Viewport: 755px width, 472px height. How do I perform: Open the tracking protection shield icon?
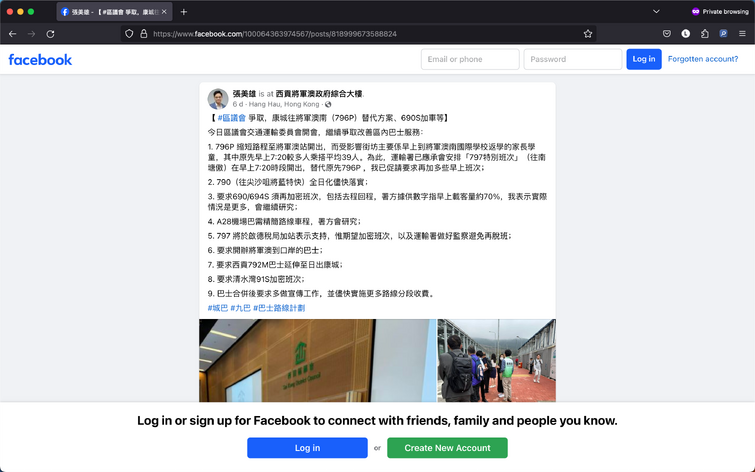(x=129, y=34)
